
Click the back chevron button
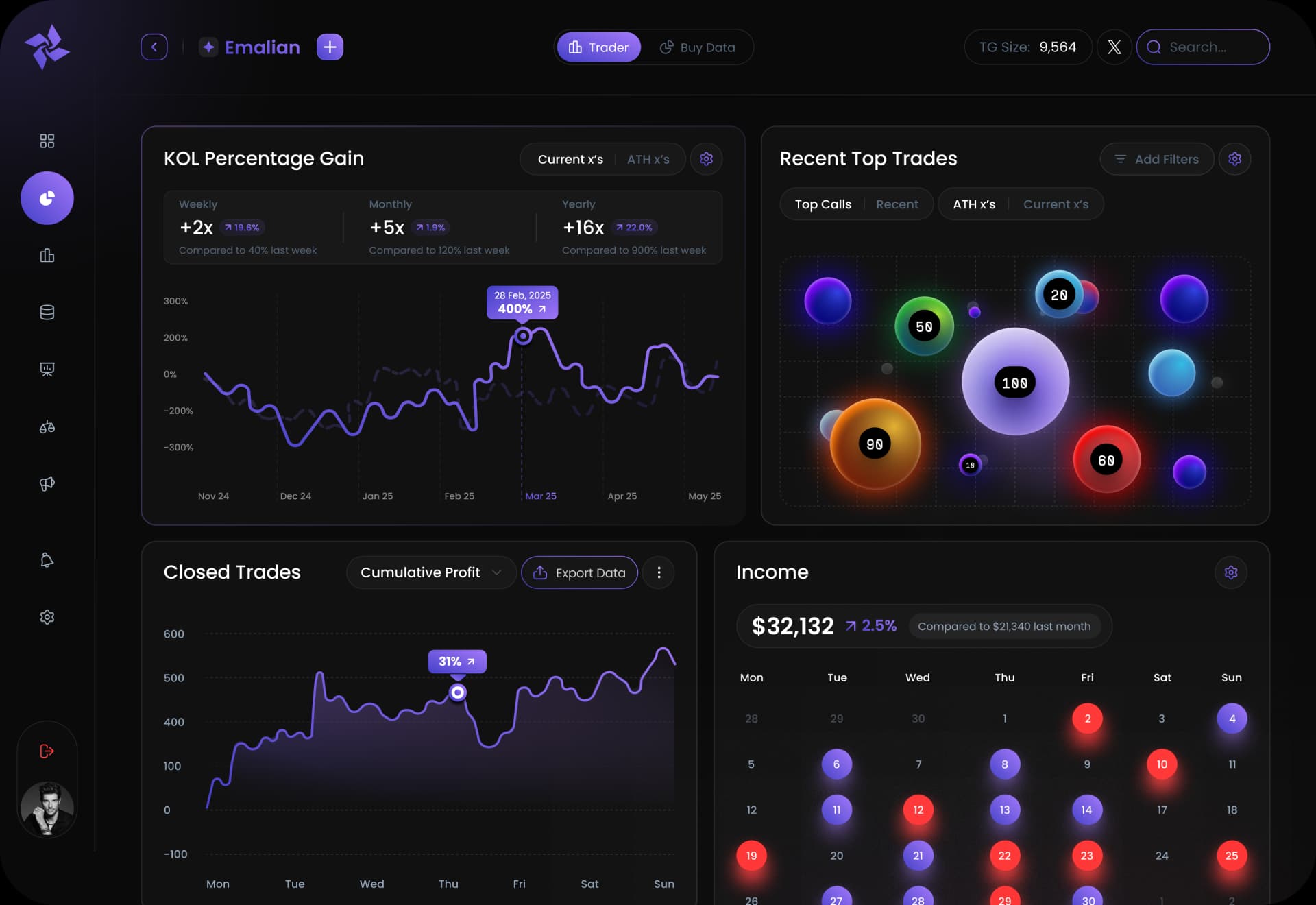click(154, 47)
